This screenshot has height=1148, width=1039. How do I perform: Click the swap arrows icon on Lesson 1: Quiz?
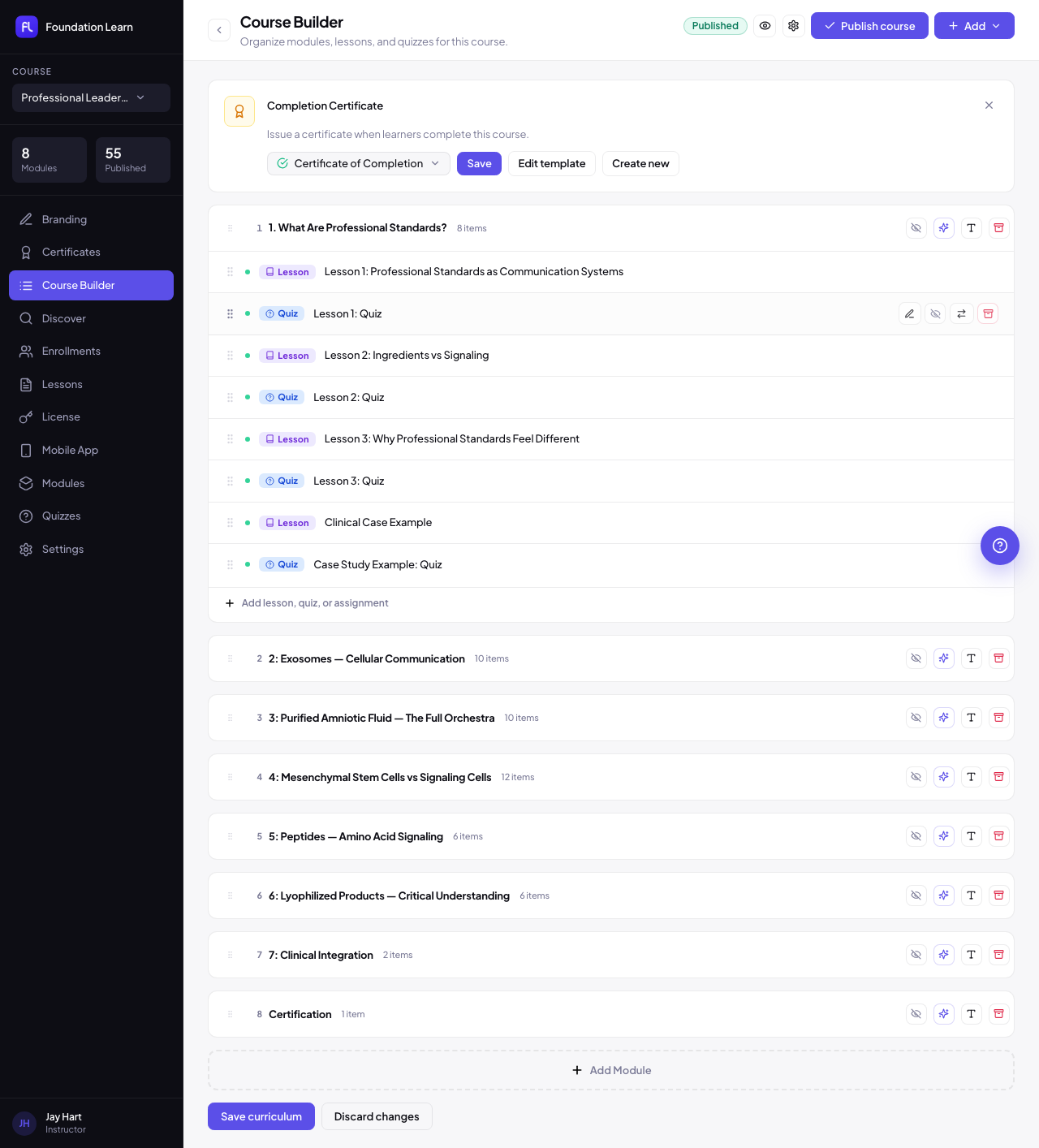(x=962, y=313)
